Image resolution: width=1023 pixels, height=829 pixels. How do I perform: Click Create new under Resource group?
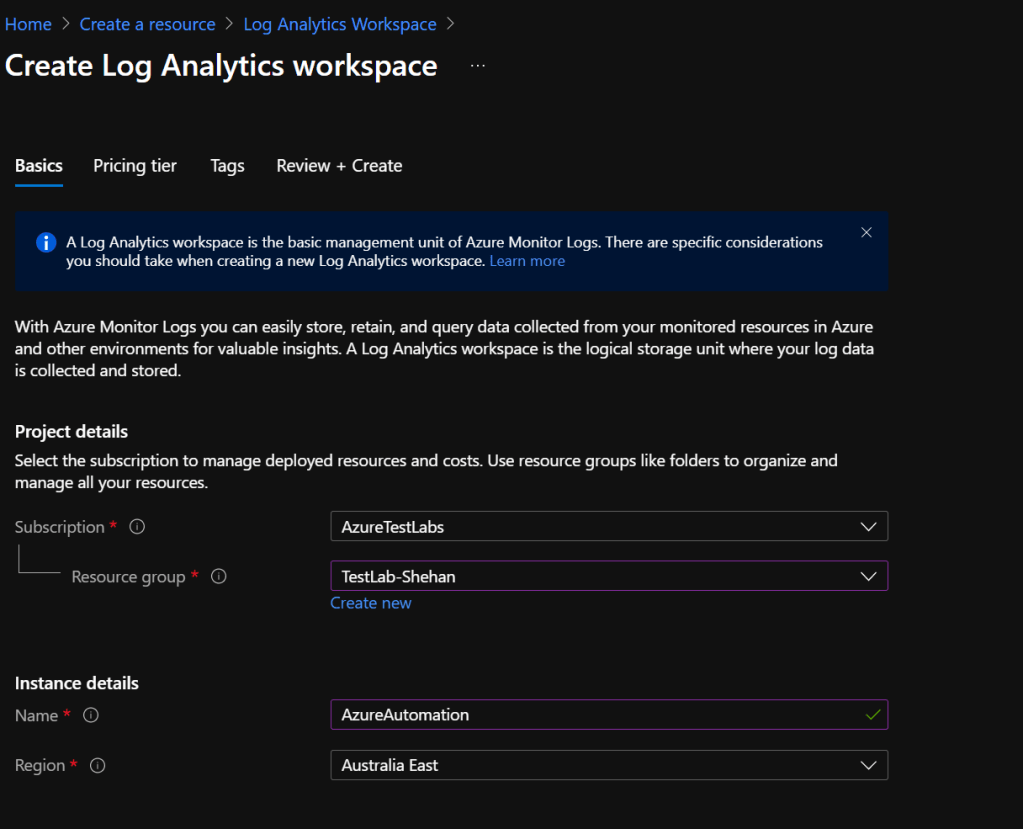click(371, 603)
